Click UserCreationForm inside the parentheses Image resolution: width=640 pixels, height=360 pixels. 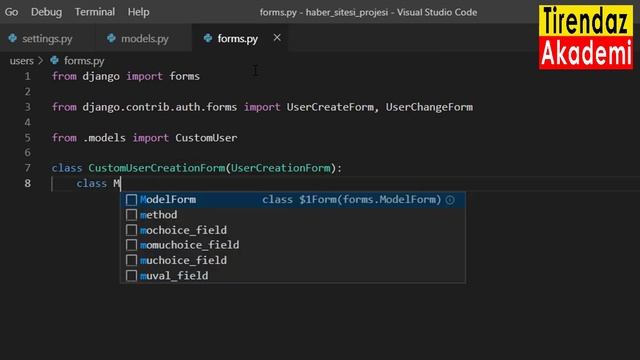(281, 168)
